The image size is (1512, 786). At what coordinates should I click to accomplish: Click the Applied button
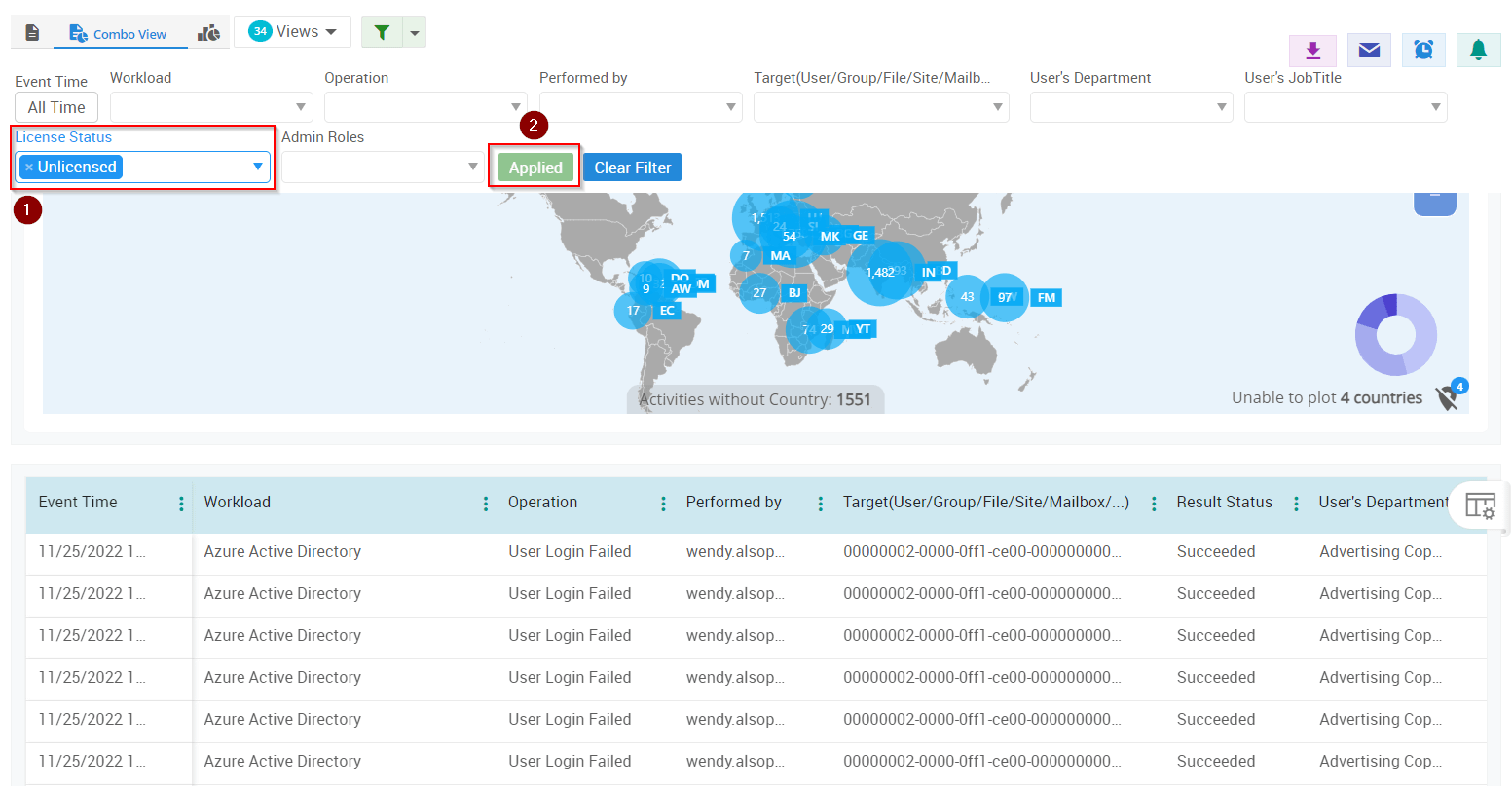[535, 168]
